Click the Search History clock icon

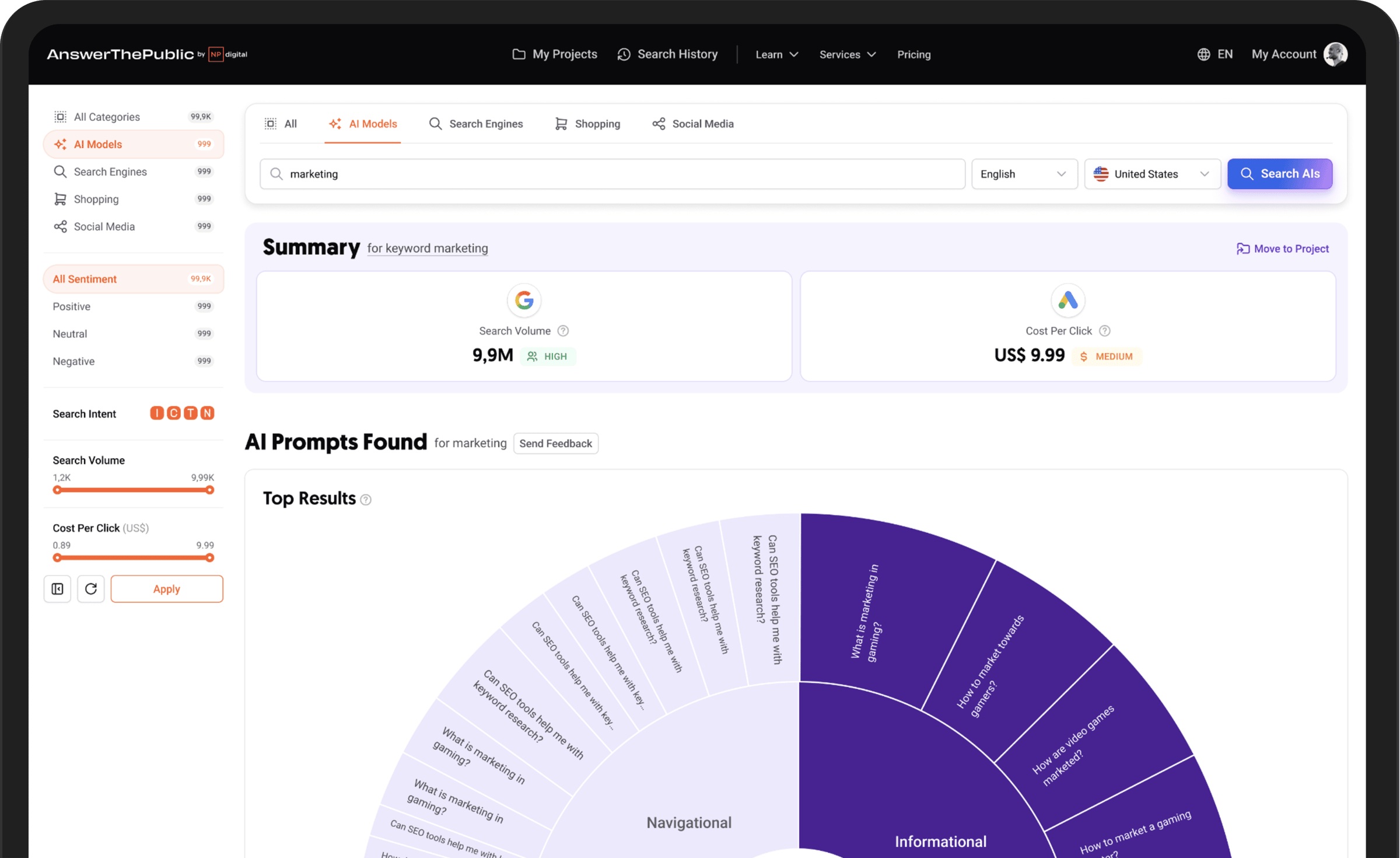click(x=624, y=54)
